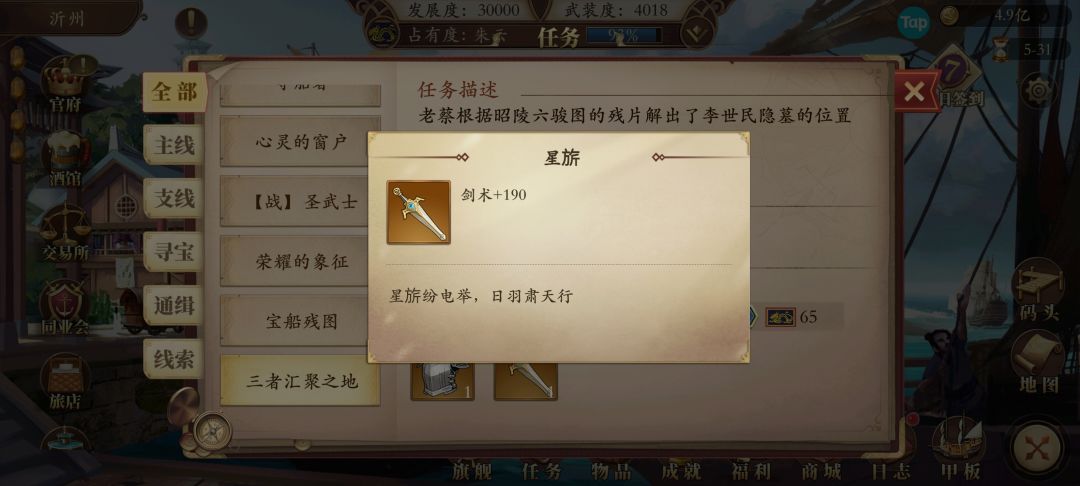Select the 荣耀的象征 quest entry
This screenshot has width=1080, height=486.
point(301,262)
